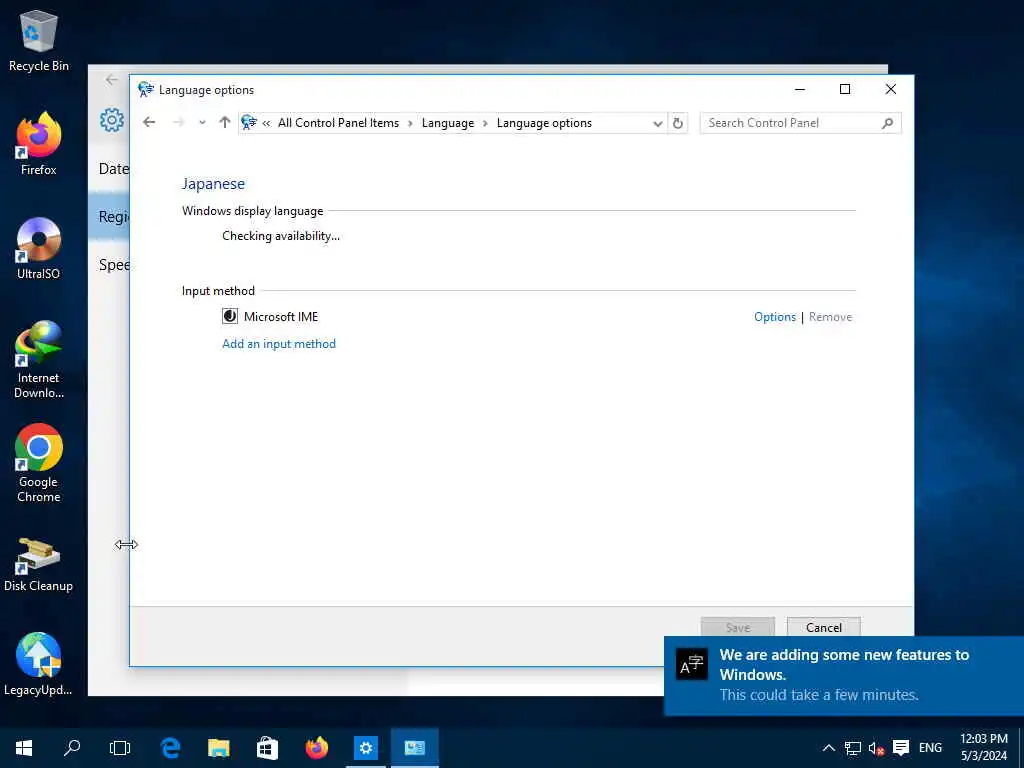Open Options for Microsoft IME

click(775, 317)
